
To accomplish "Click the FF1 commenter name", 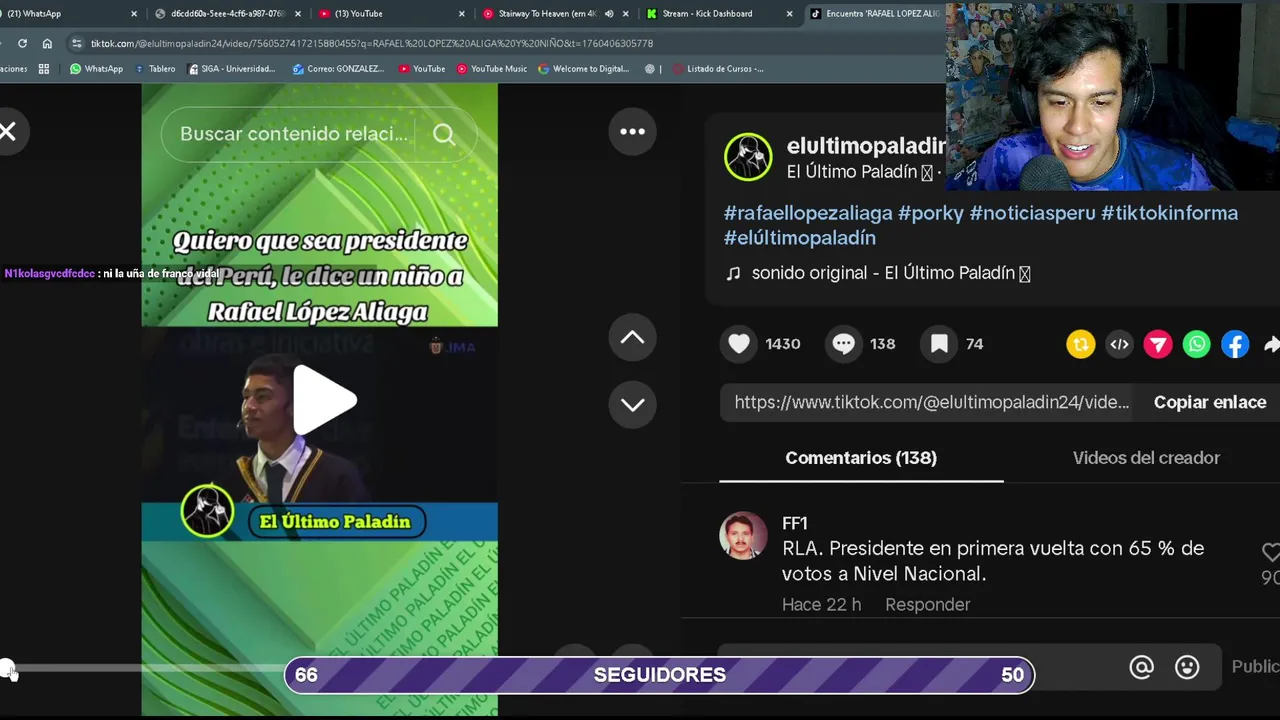I will point(794,523).
